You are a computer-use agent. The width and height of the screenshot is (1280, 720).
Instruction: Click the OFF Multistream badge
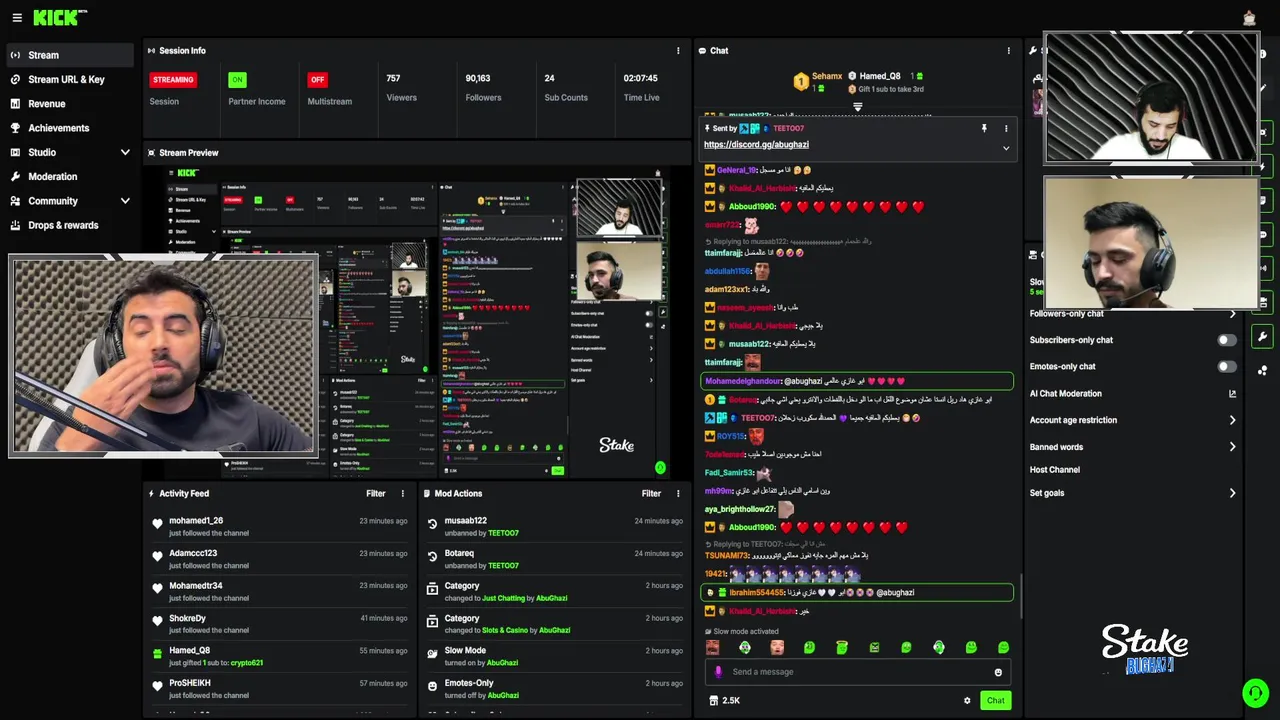point(317,80)
